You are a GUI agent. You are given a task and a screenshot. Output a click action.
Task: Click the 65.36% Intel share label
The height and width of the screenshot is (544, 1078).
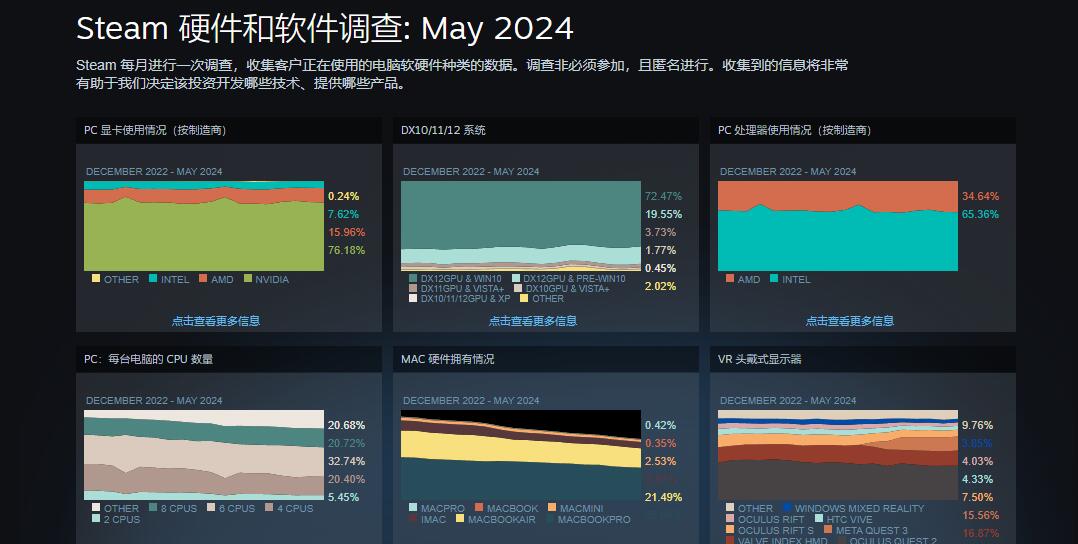979,214
